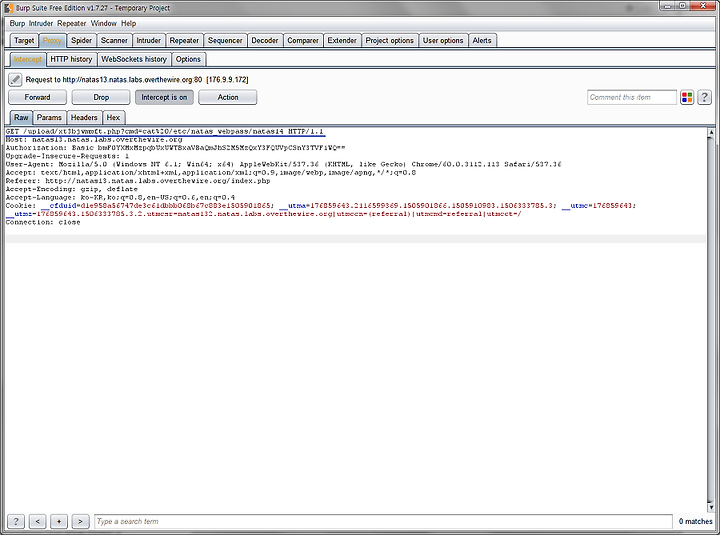Click the 'Referer:' header line
The image size is (720, 535).
pyautogui.click(x=138, y=181)
